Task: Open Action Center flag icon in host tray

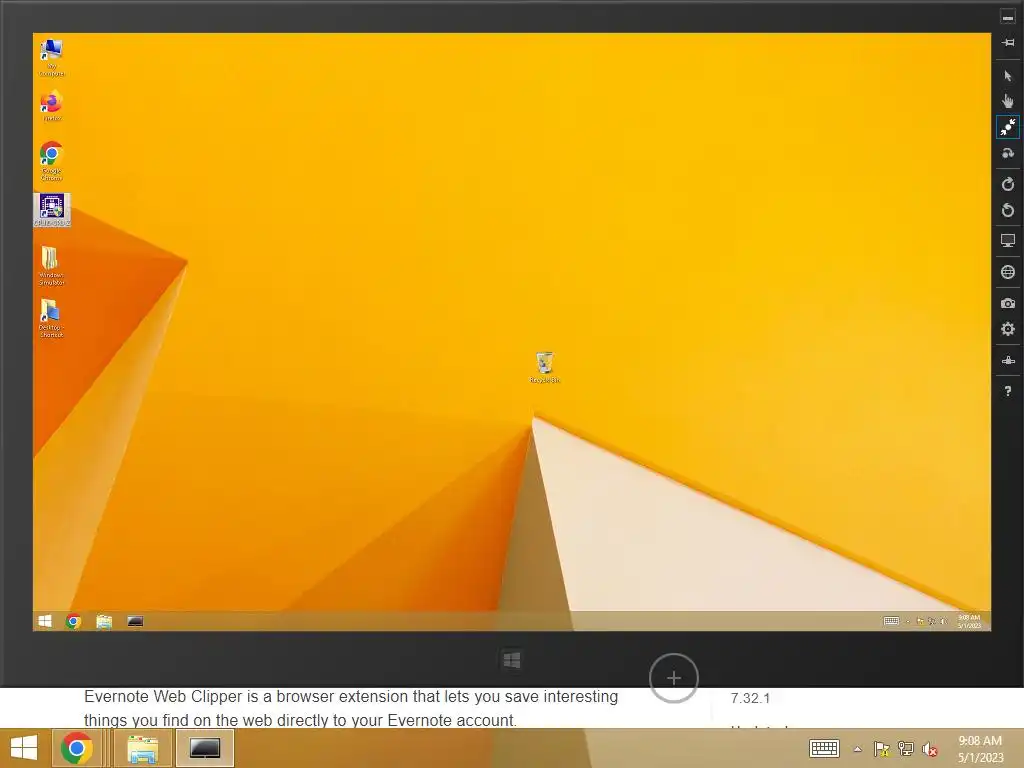Action: [882, 749]
